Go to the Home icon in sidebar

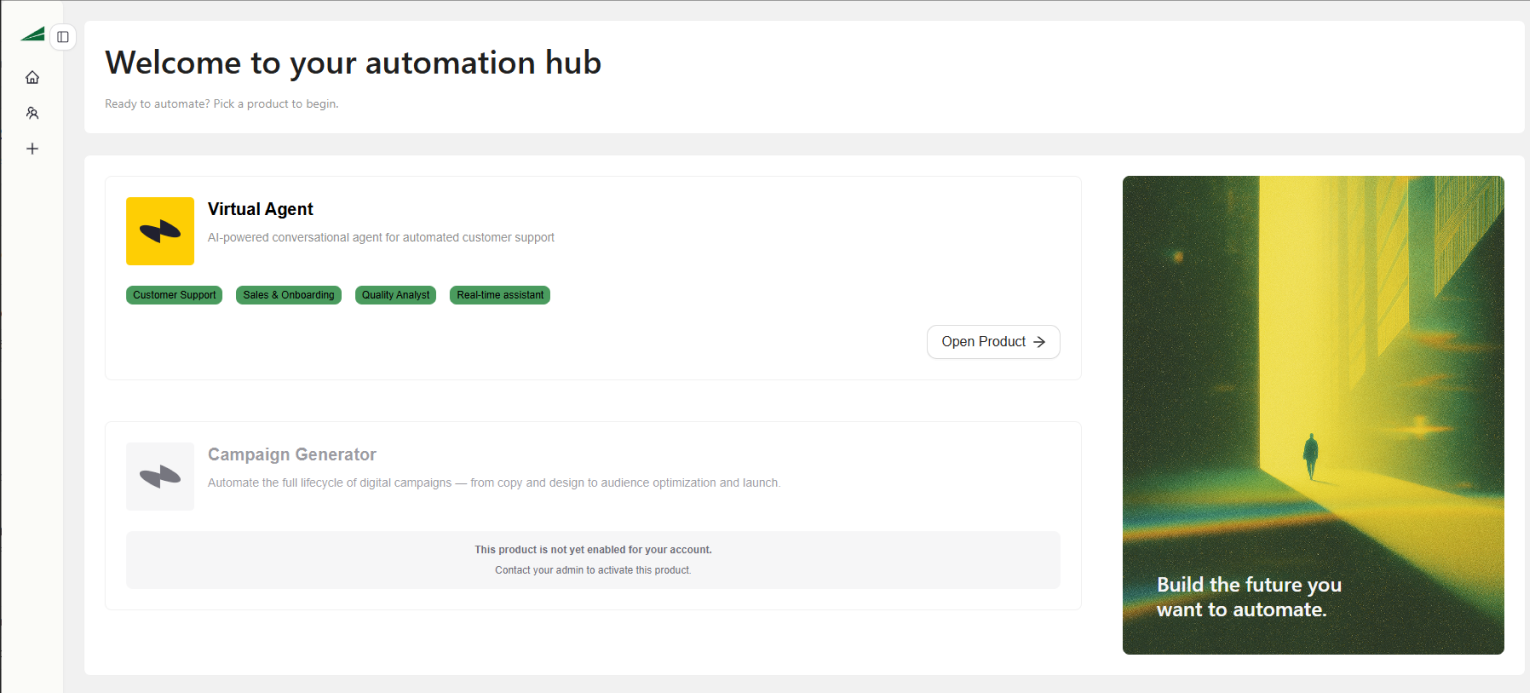click(32, 77)
